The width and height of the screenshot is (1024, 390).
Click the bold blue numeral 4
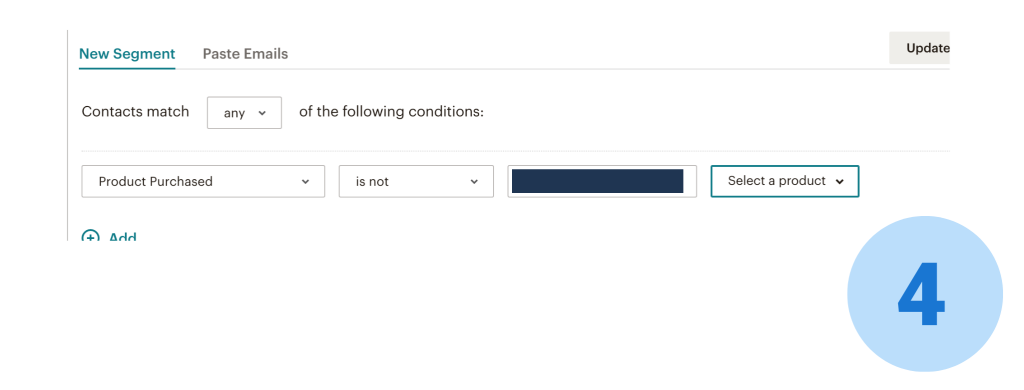coord(921,294)
